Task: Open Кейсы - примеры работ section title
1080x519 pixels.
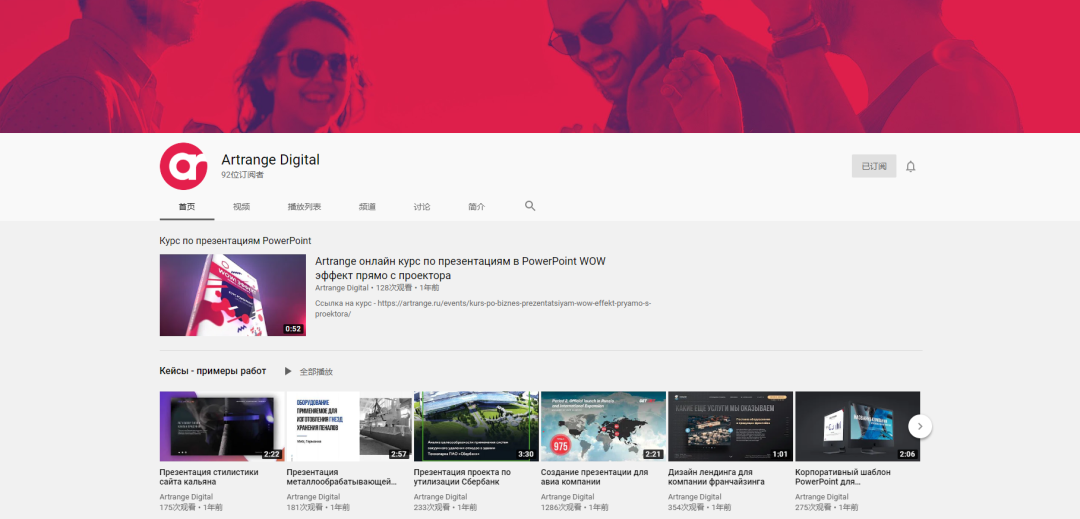Action: 213,371
